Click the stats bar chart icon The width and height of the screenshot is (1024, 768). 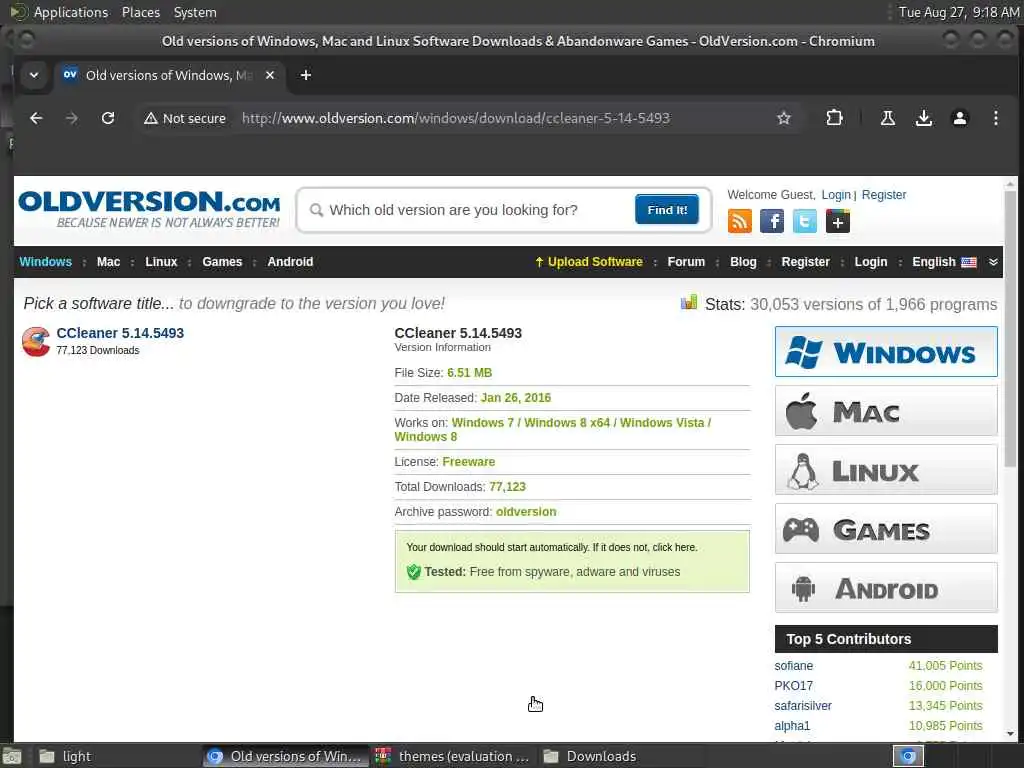(689, 302)
